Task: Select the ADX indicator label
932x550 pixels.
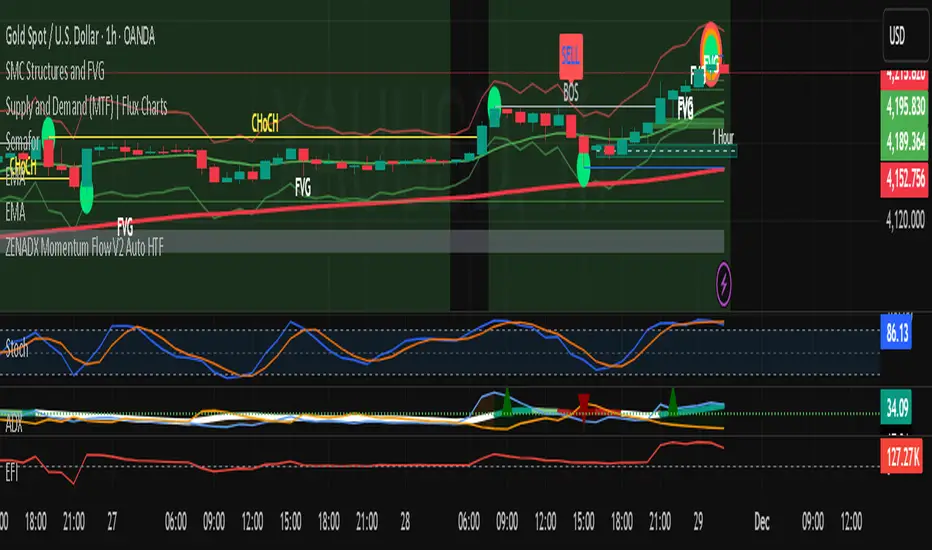Action: click(14, 424)
